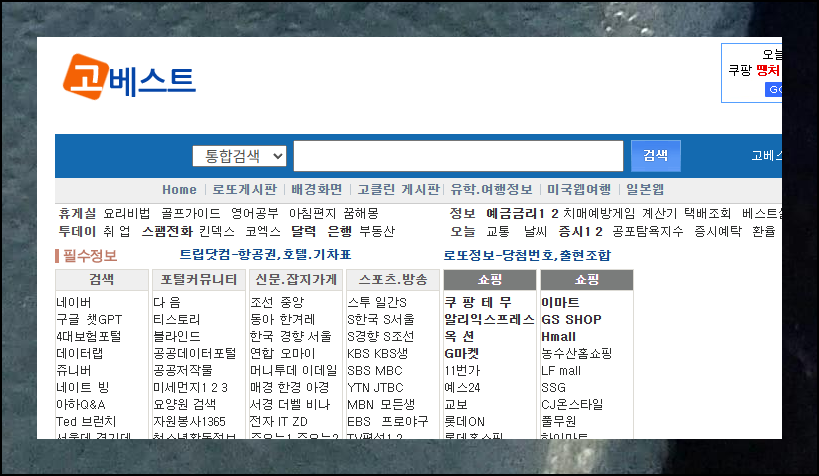The height and width of the screenshot is (476, 819).
Task: Open 미국웹여행 menu item
Action: 579,190
